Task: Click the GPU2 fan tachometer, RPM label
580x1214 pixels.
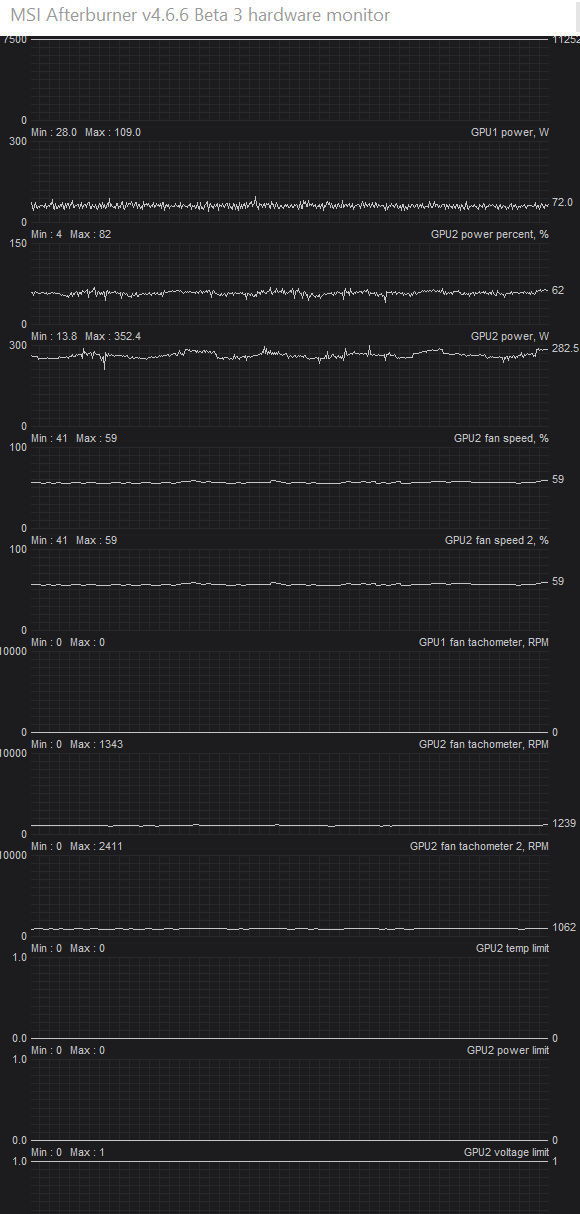Action: pos(484,744)
